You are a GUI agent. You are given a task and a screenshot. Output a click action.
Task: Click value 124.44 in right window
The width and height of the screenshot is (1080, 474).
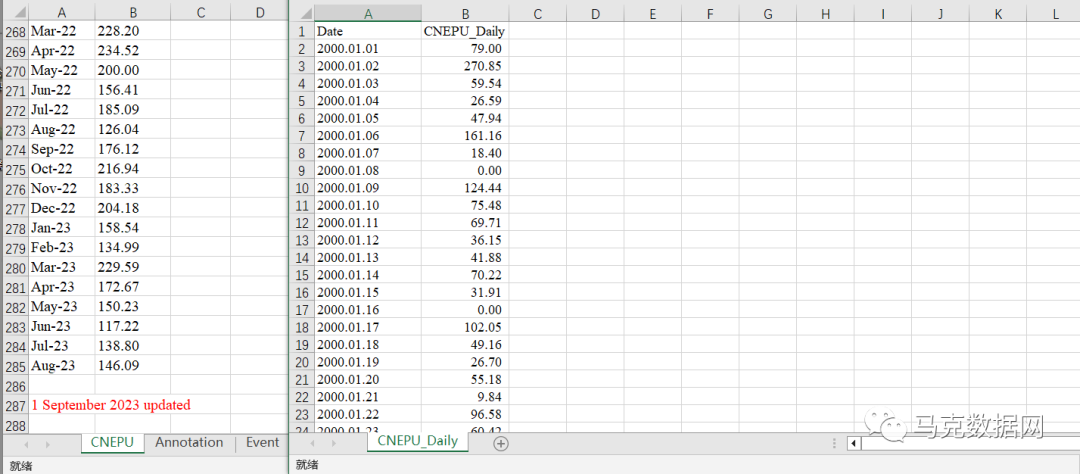coord(466,188)
